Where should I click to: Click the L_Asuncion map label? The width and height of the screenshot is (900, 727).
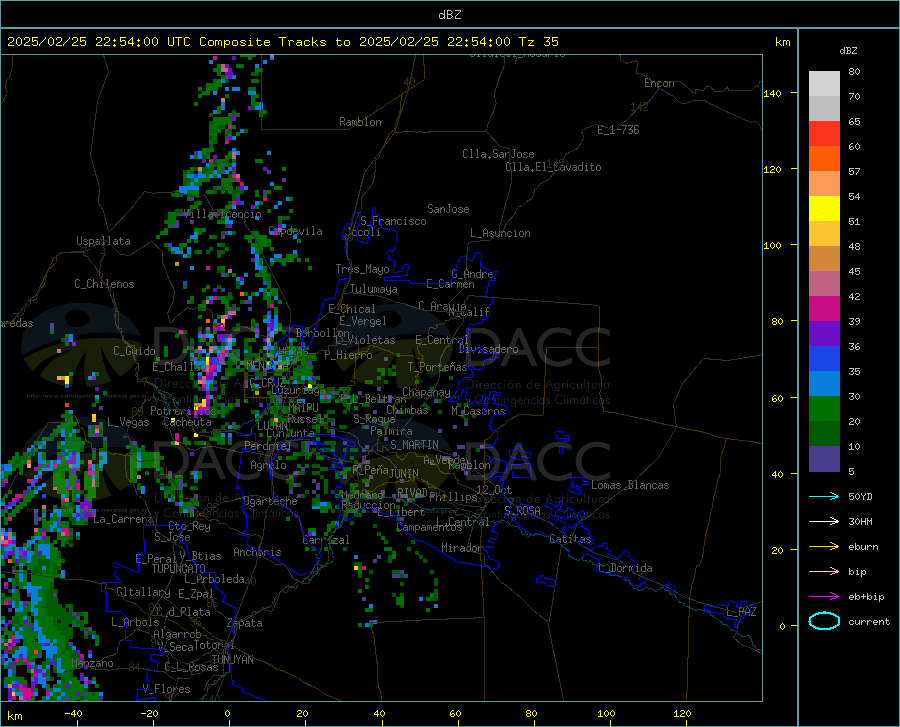click(x=500, y=233)
